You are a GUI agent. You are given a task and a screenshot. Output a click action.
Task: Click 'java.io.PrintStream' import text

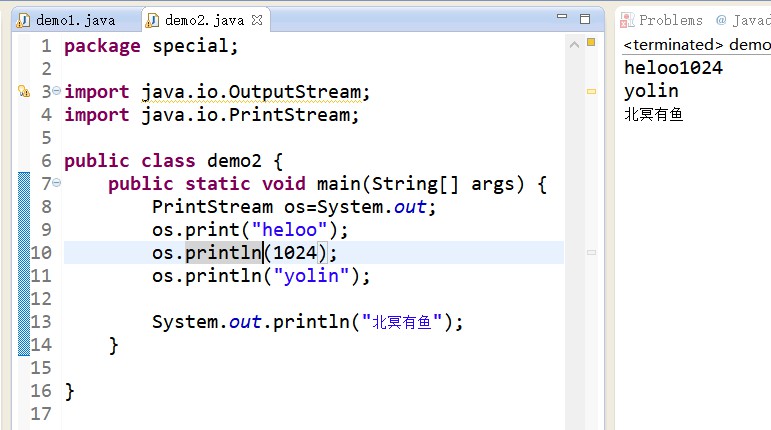[x=245, y=115]
